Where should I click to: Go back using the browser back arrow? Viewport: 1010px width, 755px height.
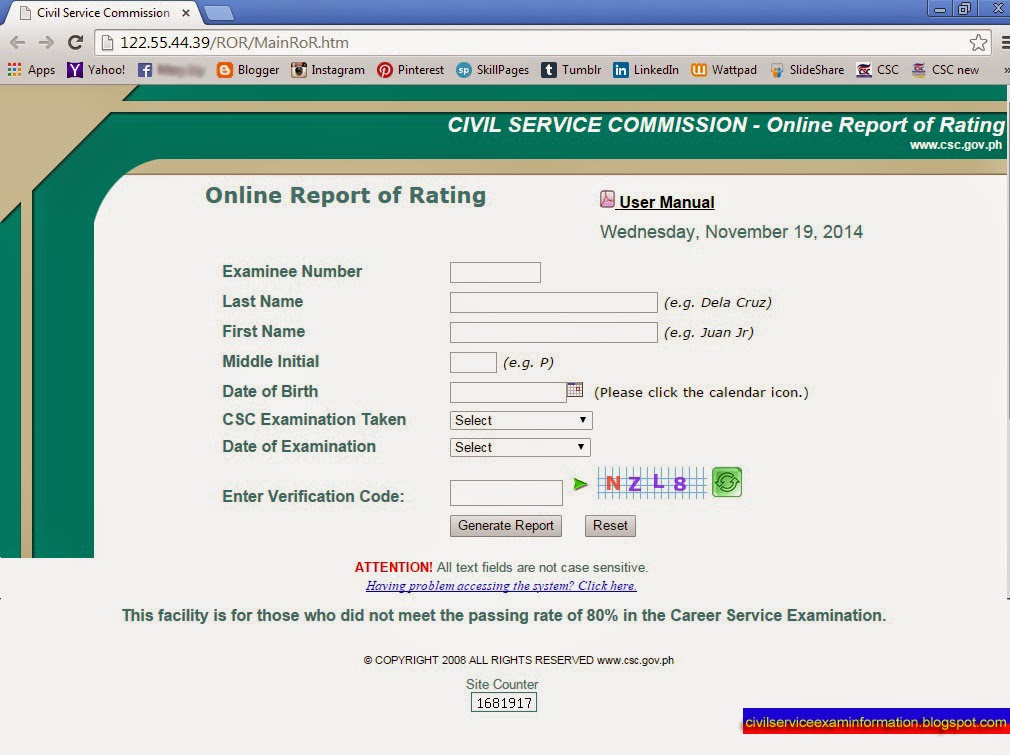point(17,43)
